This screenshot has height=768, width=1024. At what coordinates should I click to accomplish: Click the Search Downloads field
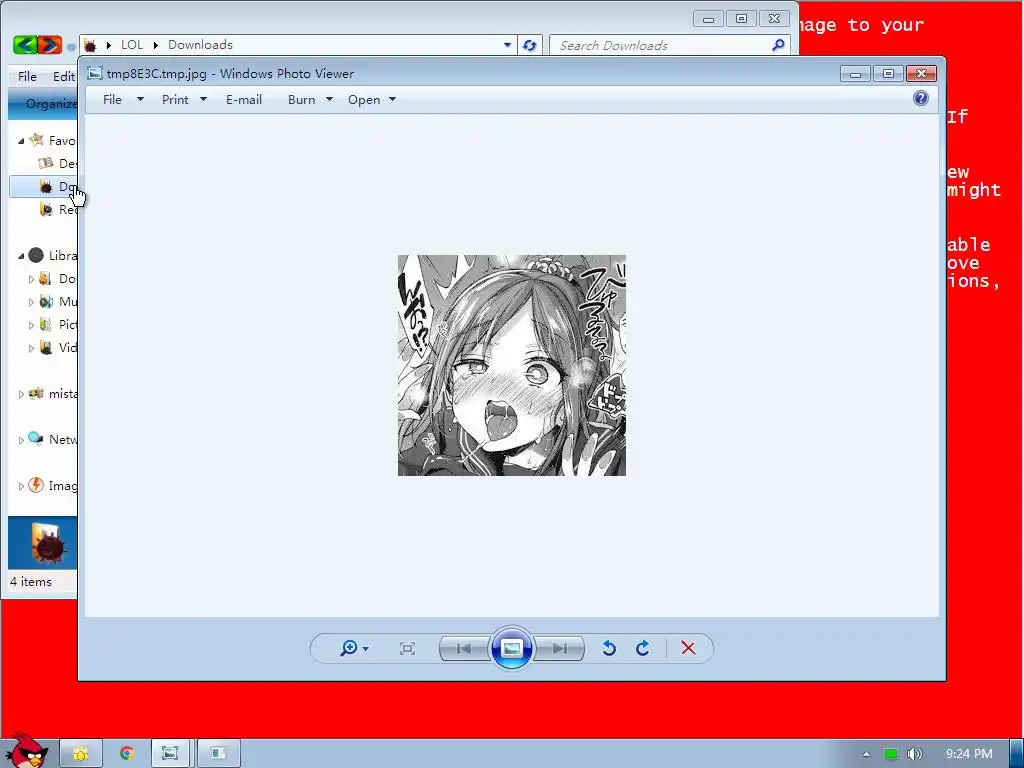pyautogui.click(x=669, y=45)
